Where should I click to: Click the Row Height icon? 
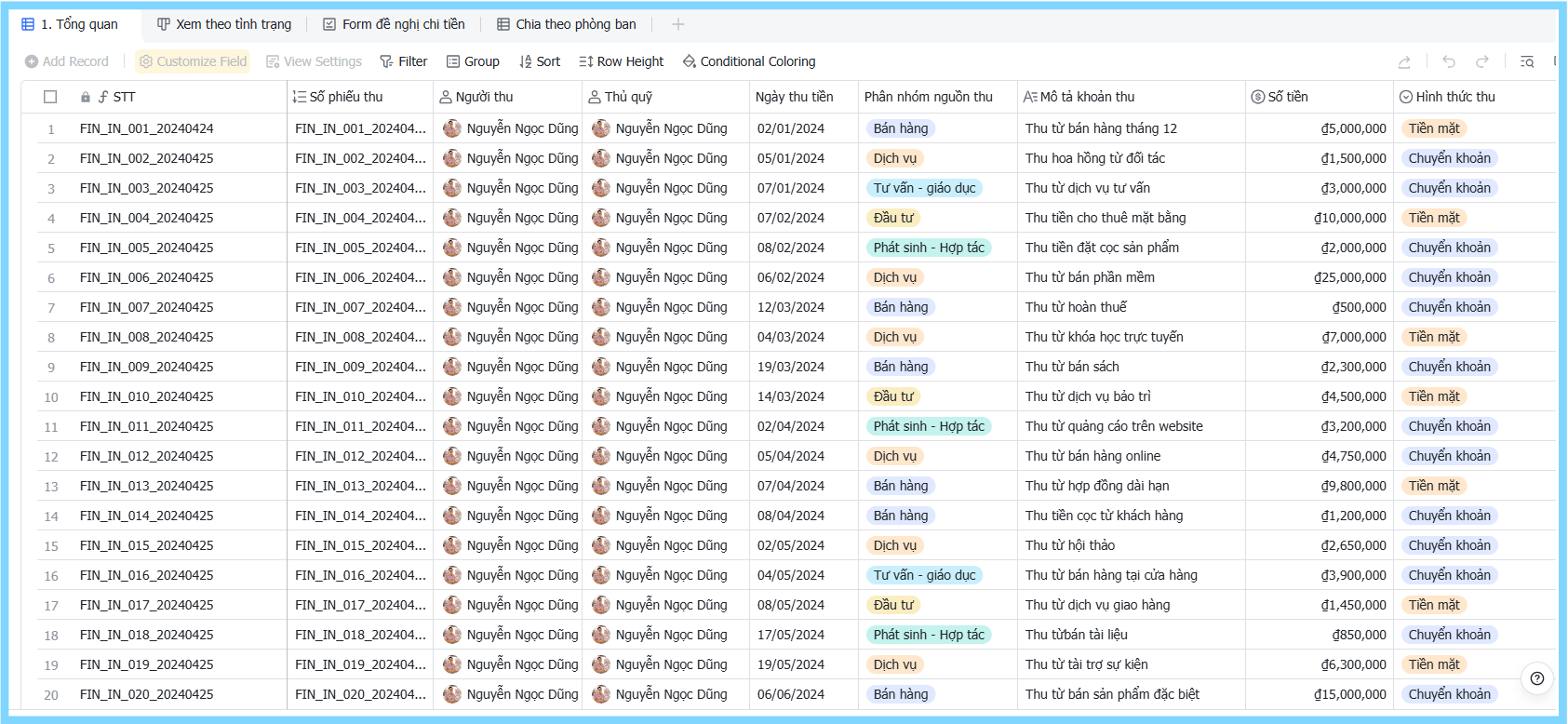click(x=586, y=61)
